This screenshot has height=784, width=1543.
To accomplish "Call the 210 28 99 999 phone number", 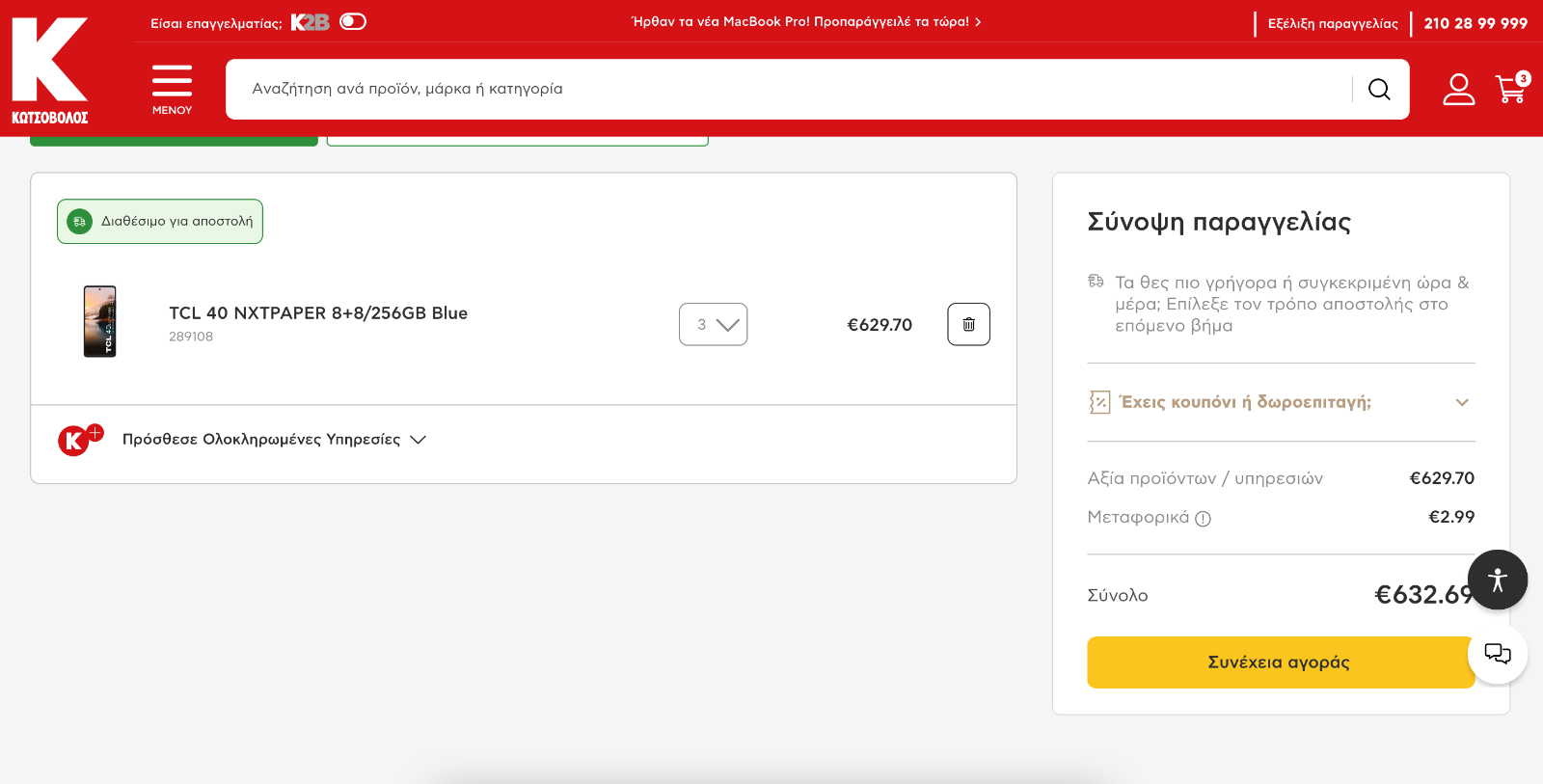I will click(1475, 24).
